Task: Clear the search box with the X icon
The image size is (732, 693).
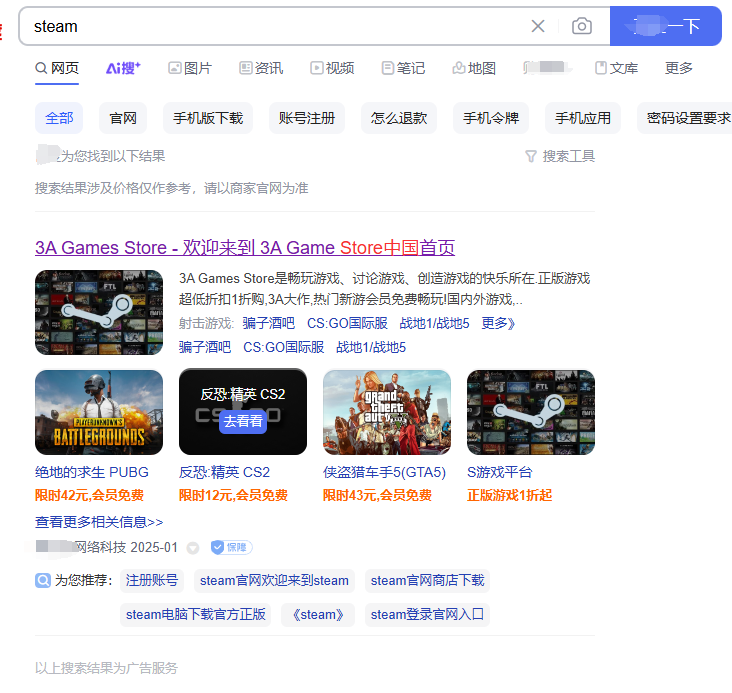Action: [538, 26]
